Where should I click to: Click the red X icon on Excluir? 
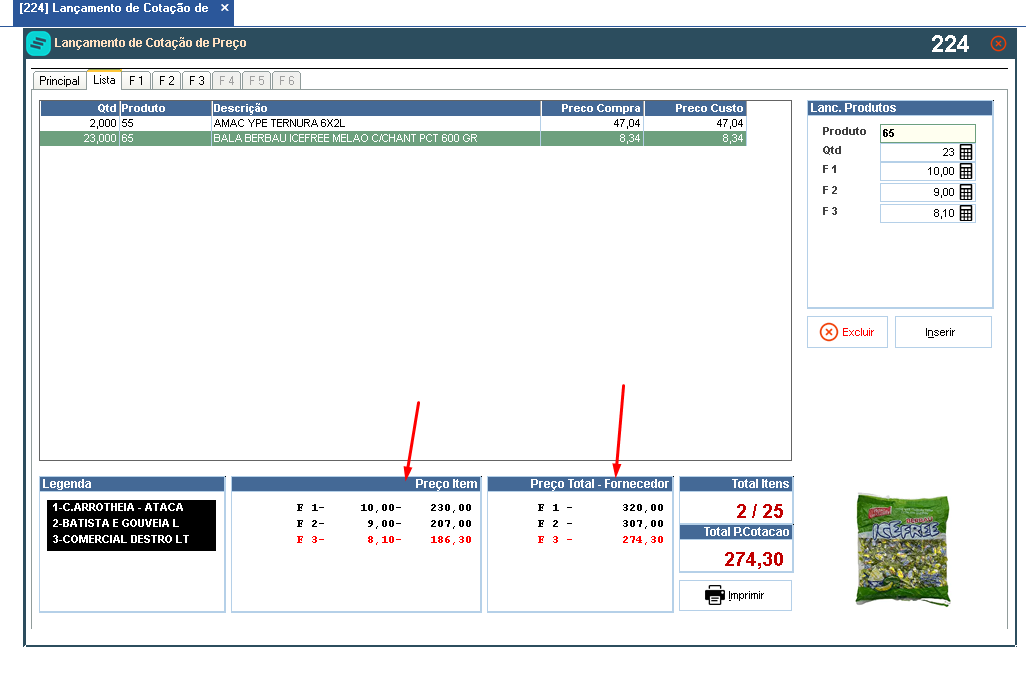pyautogui.click(x=828, y=332)
